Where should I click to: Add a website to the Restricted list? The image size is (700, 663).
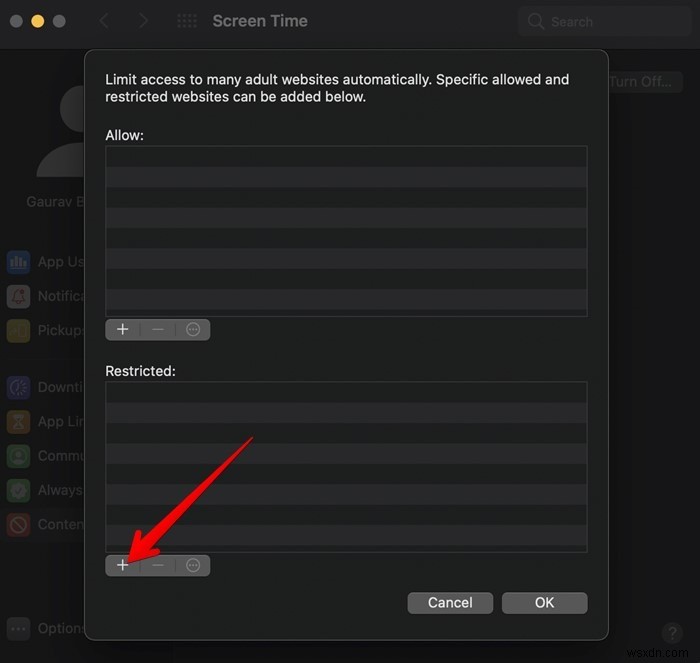pos(122,565)
